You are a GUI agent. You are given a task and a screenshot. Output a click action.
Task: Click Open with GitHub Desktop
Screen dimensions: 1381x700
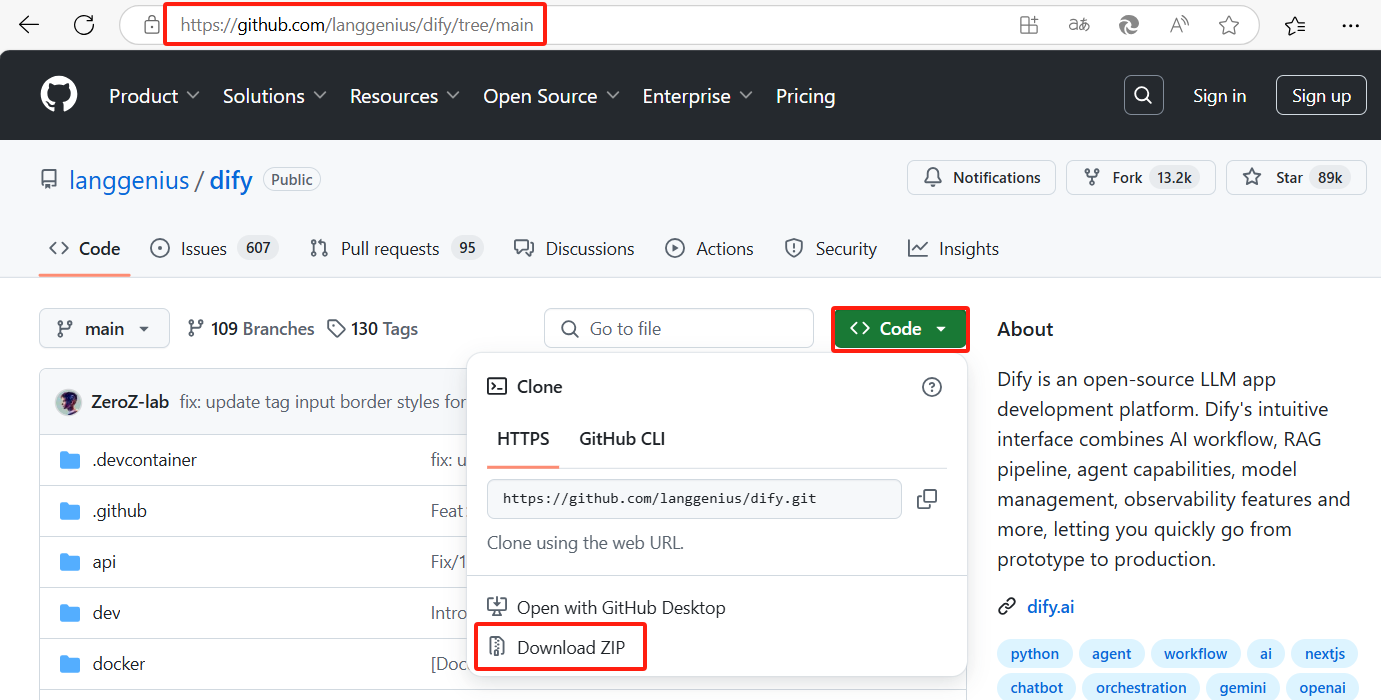tap(606, 607)
